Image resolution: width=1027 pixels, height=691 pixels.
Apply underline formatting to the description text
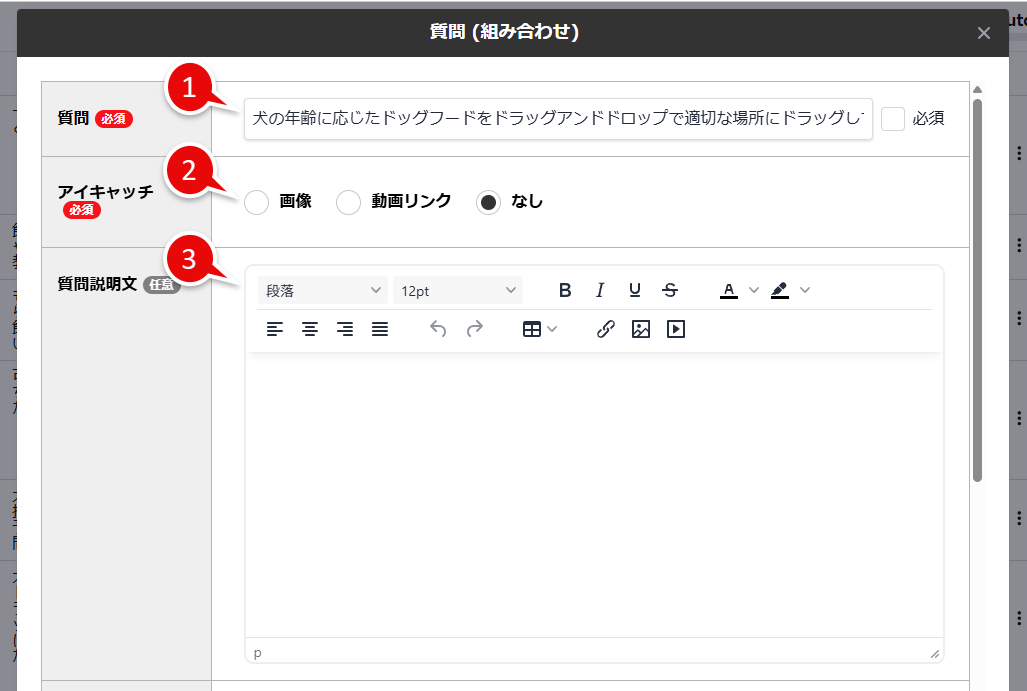635,290
